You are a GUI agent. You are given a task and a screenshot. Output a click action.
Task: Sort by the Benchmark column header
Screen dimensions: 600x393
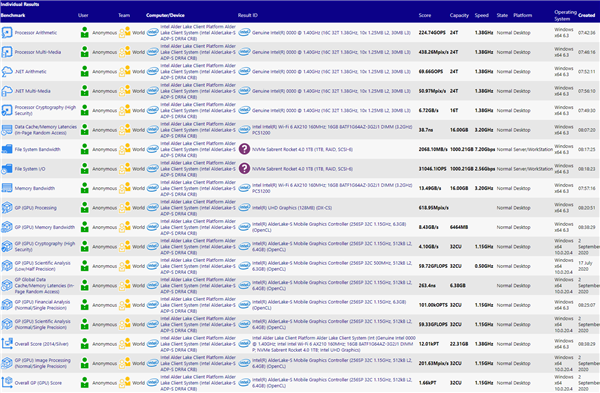pos(13,15)
